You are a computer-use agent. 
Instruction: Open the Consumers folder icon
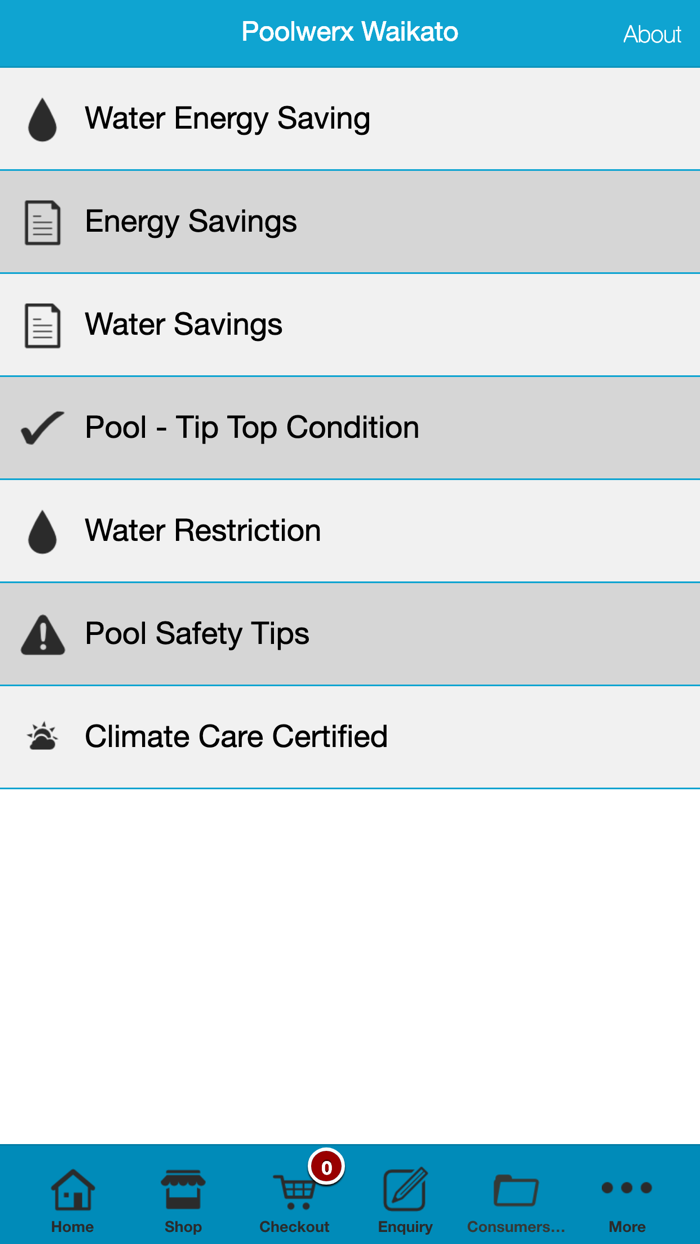[x=516, y=1190]
